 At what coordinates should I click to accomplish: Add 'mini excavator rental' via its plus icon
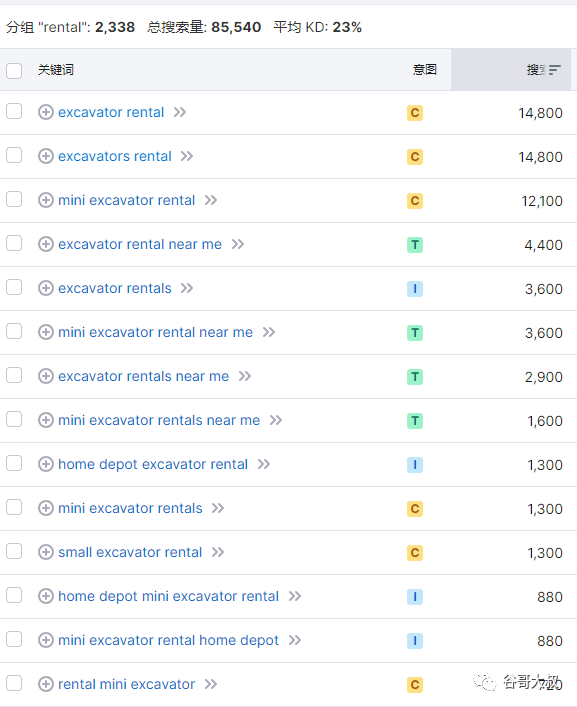46,200
